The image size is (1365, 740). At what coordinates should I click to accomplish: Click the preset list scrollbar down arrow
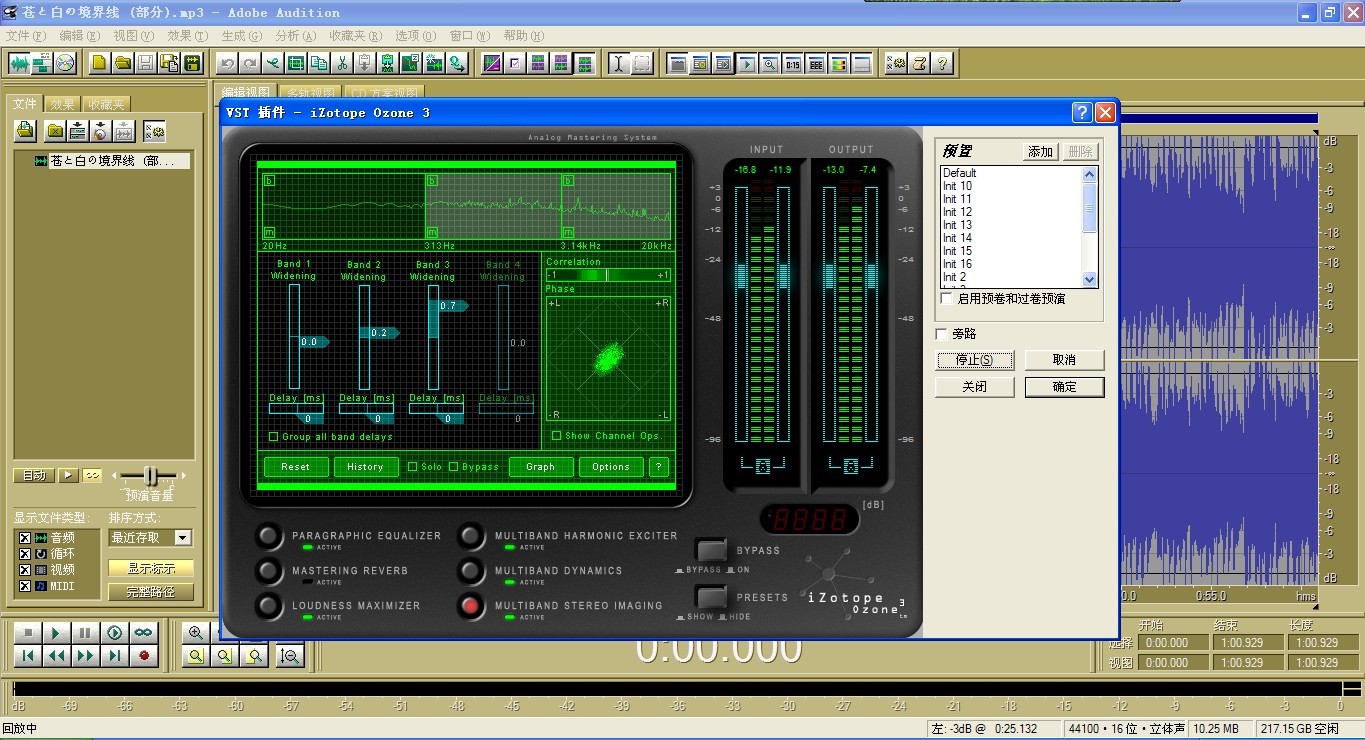1090,281
